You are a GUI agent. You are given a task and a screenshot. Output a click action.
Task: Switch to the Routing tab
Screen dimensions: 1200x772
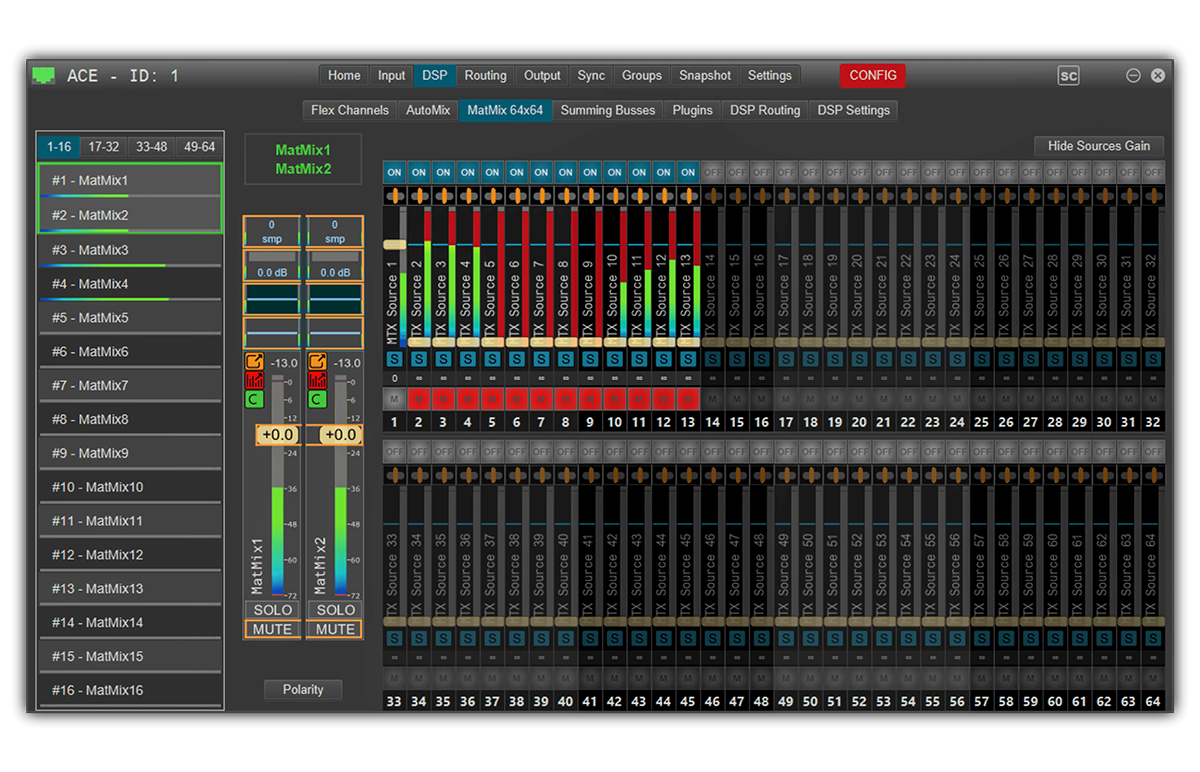(x=486, y=76)
